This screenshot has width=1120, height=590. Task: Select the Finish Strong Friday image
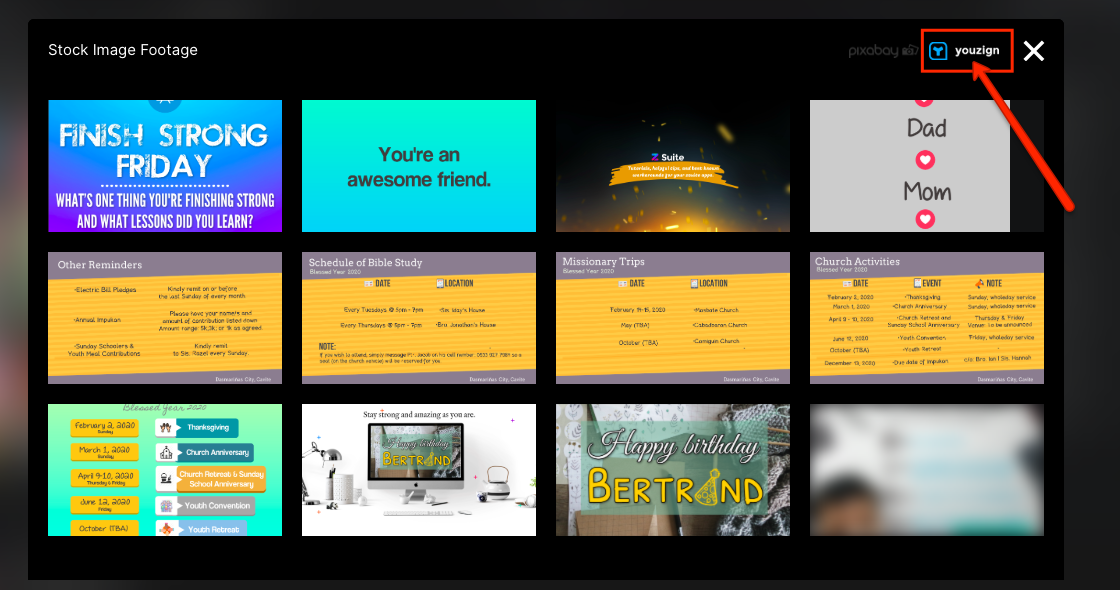point(165,166)
